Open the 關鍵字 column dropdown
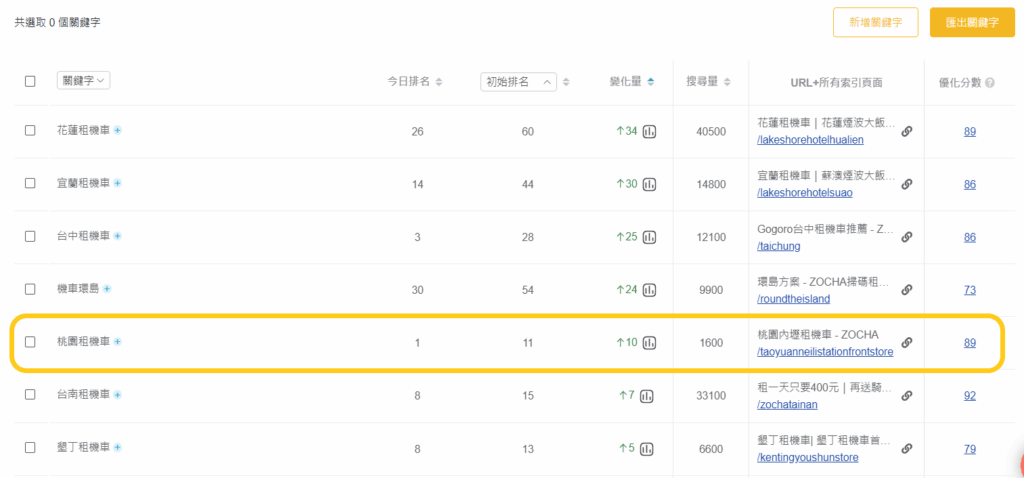1024x478 pixels. pos(84,81)
